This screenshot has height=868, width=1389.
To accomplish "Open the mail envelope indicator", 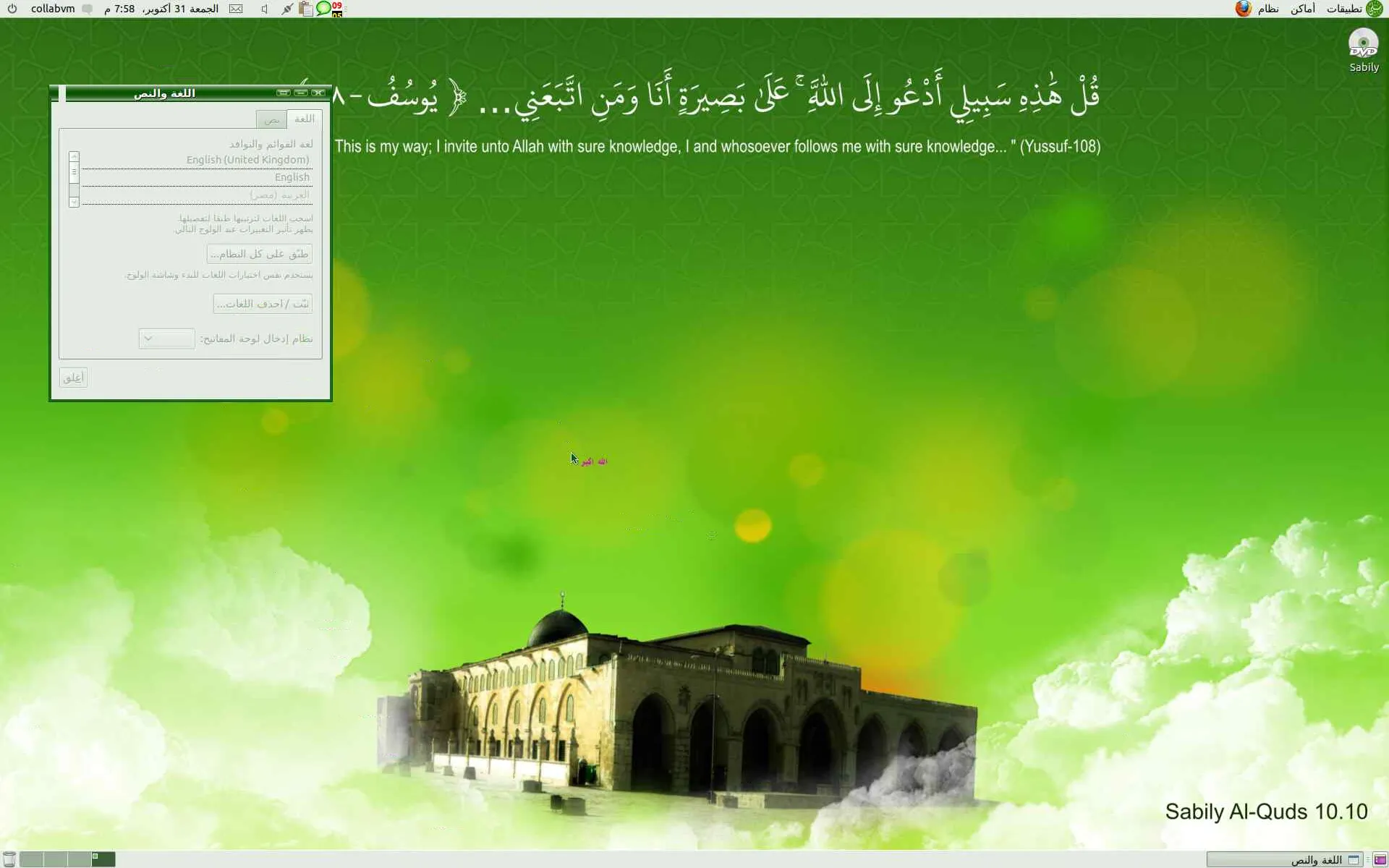I will click(236, 9).
